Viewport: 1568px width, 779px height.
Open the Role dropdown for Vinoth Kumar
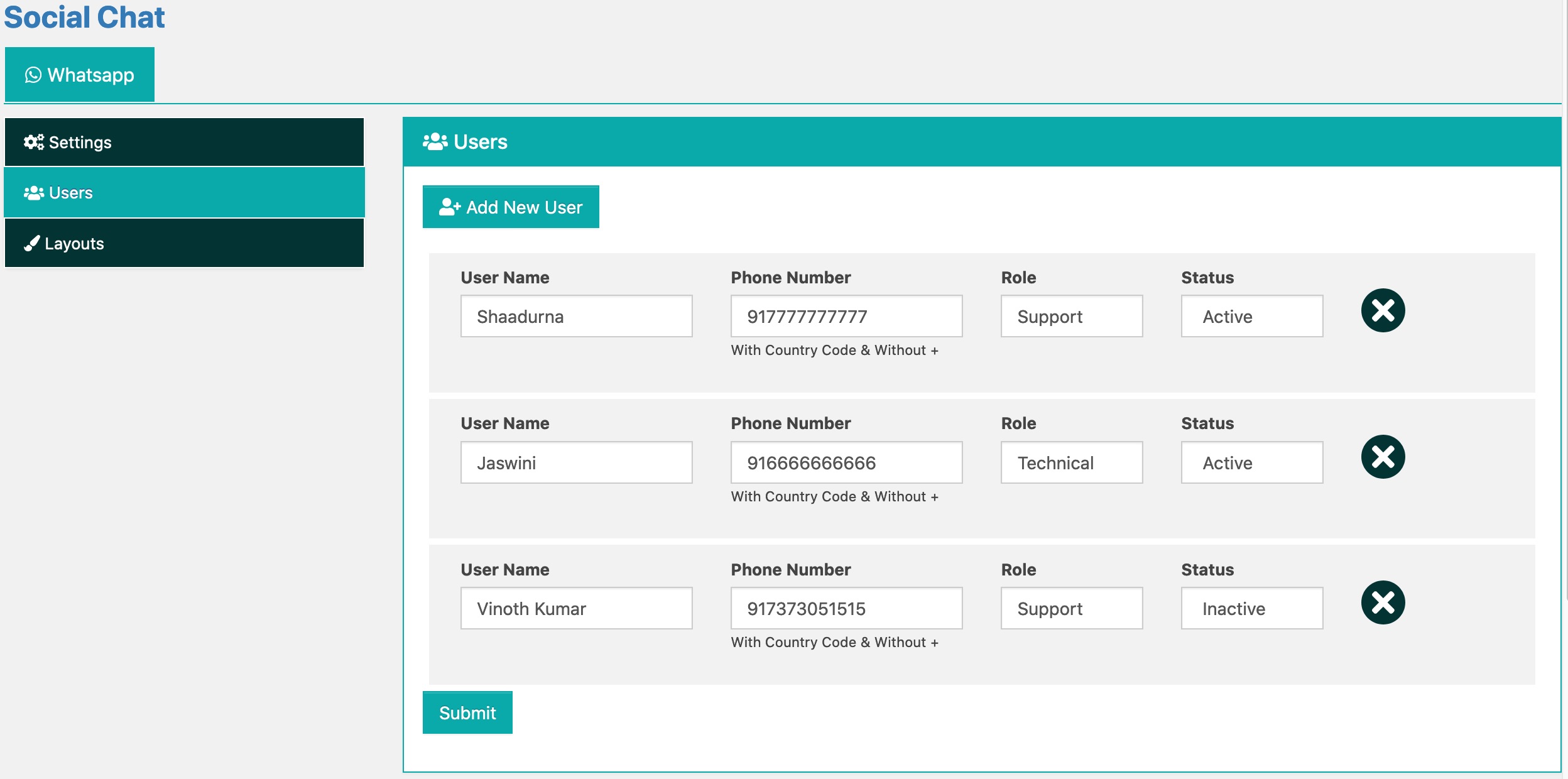pos(1072,608)
